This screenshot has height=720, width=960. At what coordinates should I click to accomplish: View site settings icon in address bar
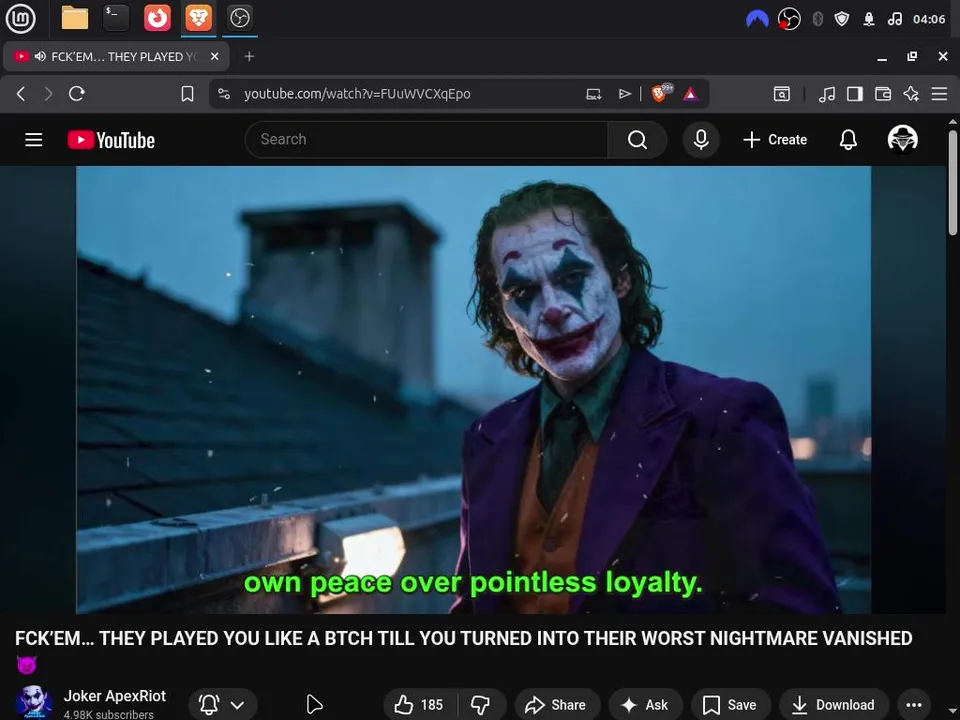click(x=224, y=94)
